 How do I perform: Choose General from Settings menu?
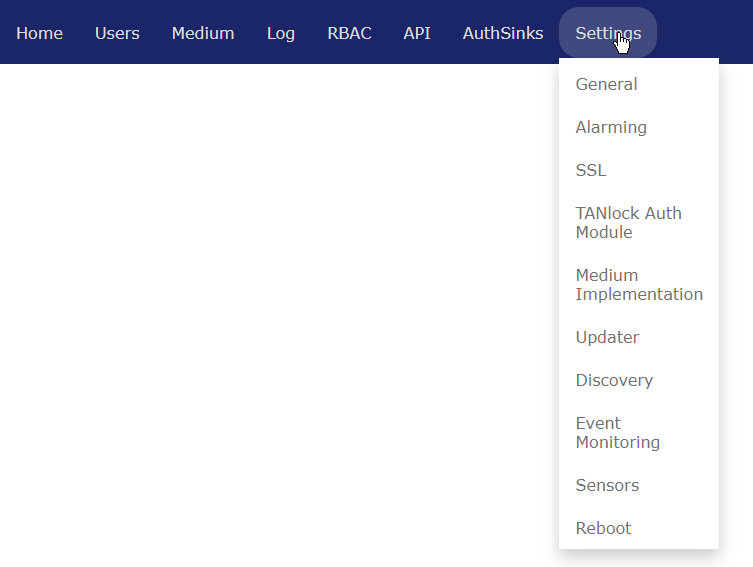pos(606,84)
